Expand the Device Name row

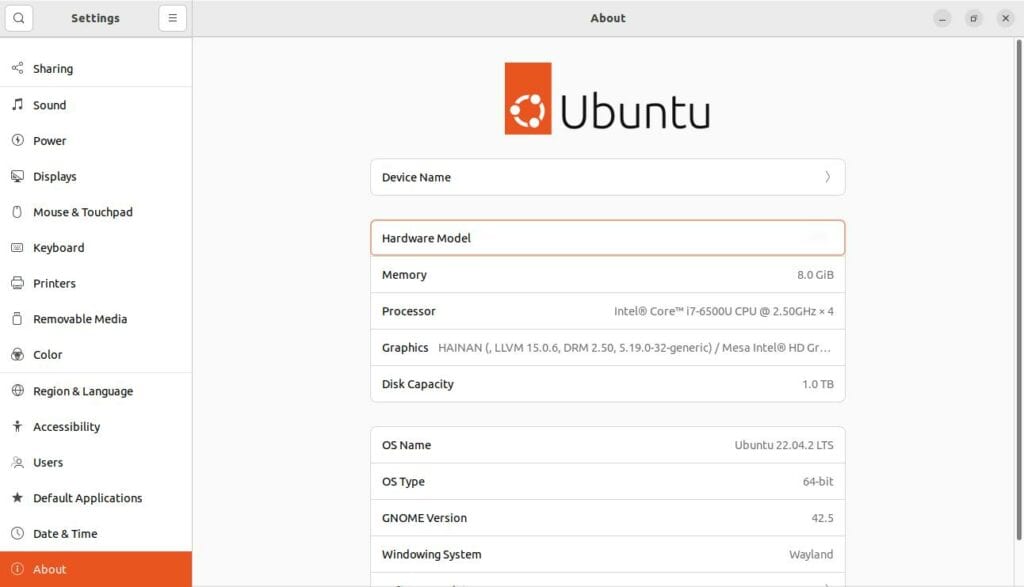[x=607, y=177]
